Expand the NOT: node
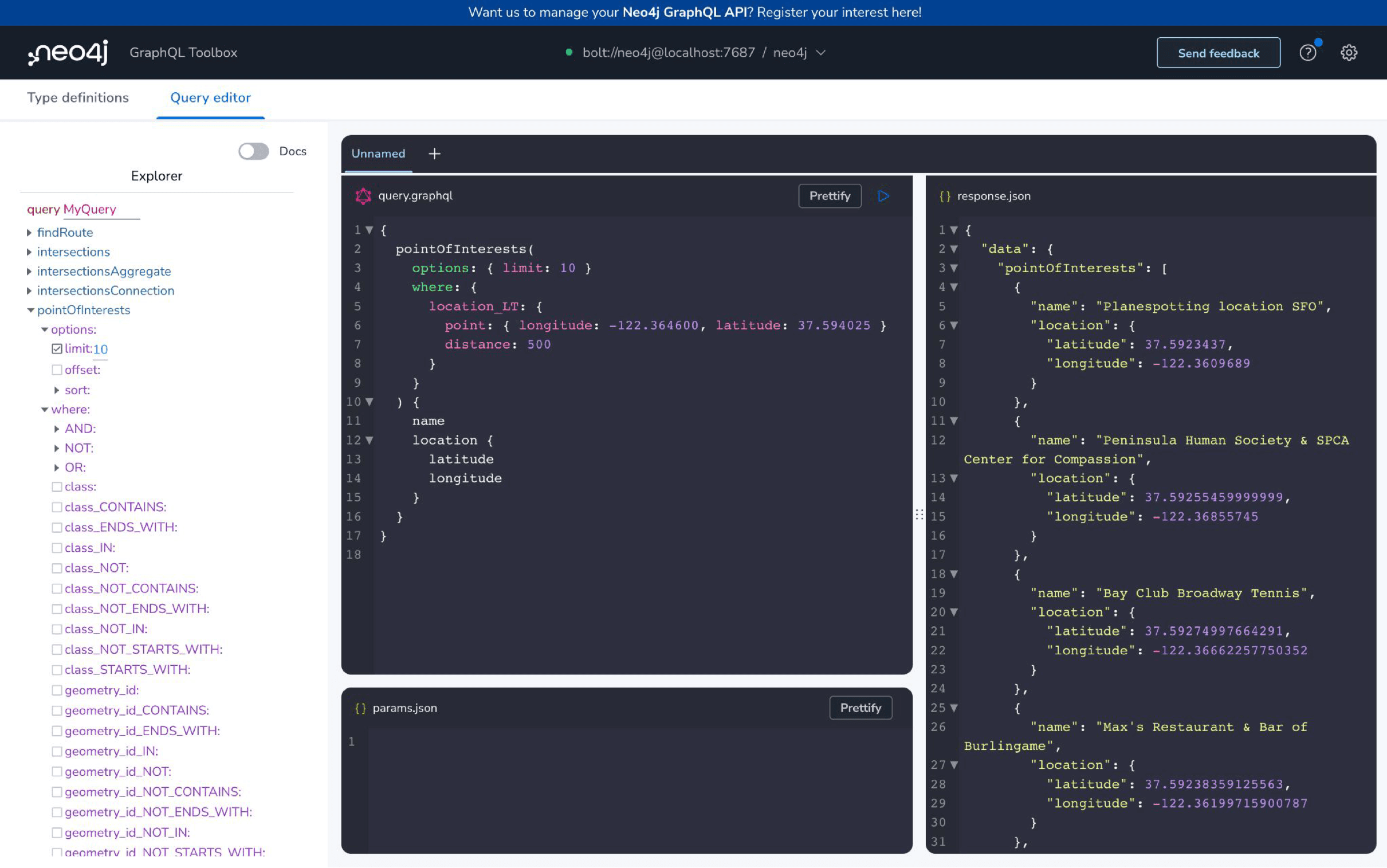 click(57, 449)
